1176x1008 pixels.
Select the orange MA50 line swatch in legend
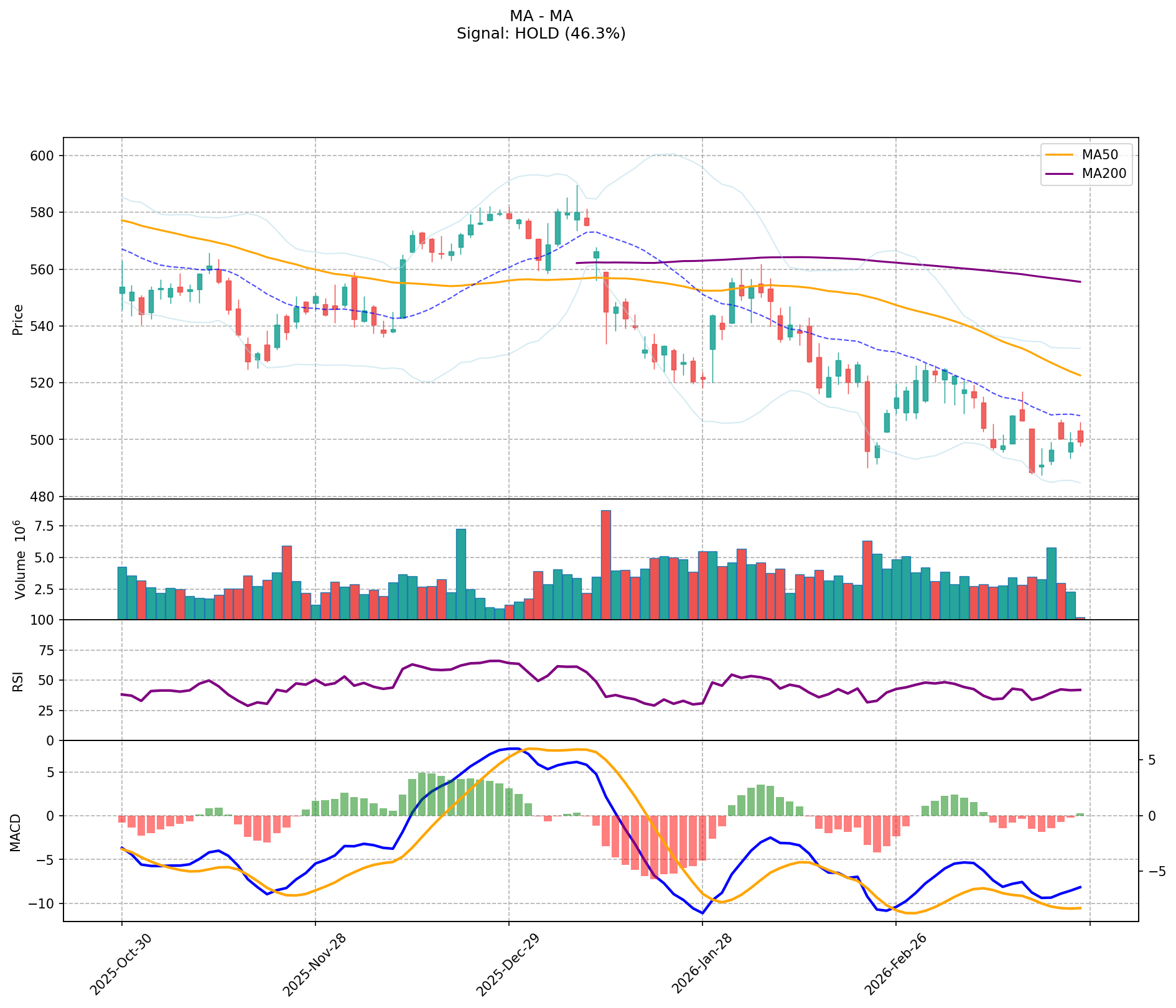pyautogui.click(x=1060, y=155)
